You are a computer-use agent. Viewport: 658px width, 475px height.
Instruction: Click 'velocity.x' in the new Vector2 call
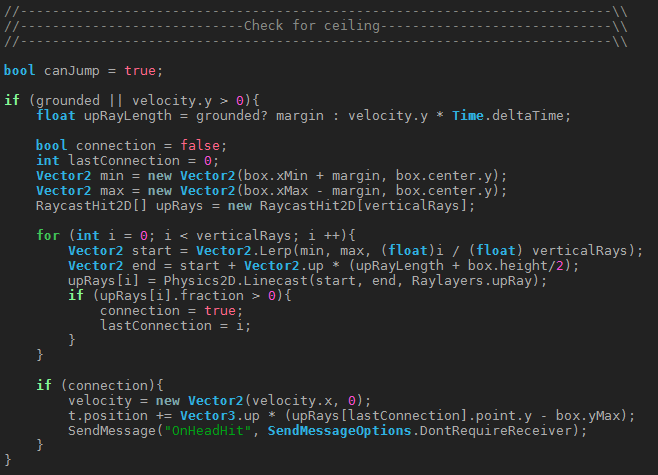(291, 401)
